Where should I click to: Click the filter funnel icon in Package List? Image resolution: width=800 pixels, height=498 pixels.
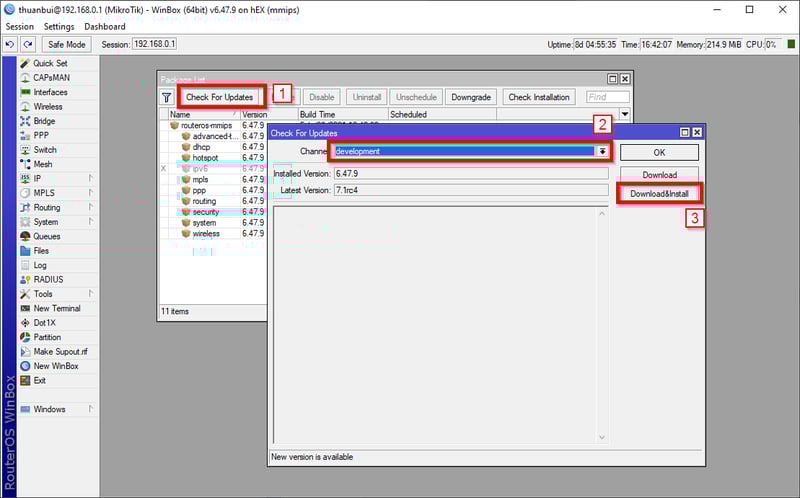point(167,97)
